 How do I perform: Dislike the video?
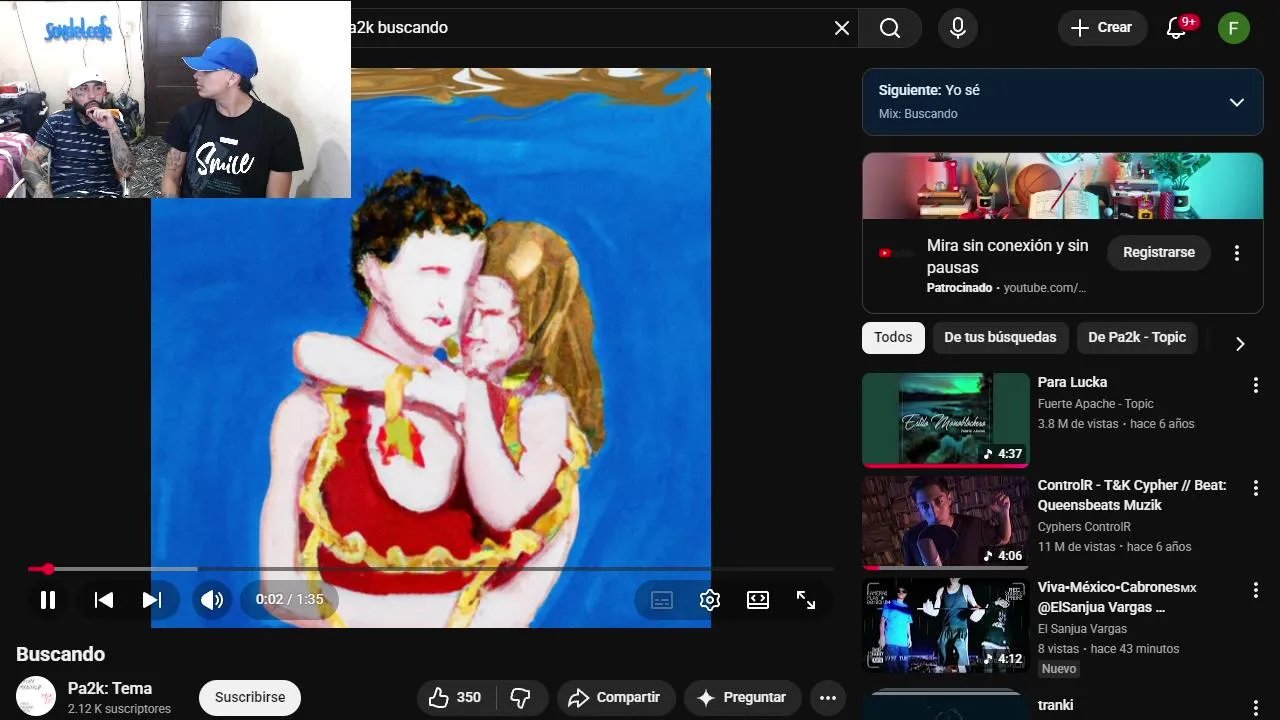(521, 698)
